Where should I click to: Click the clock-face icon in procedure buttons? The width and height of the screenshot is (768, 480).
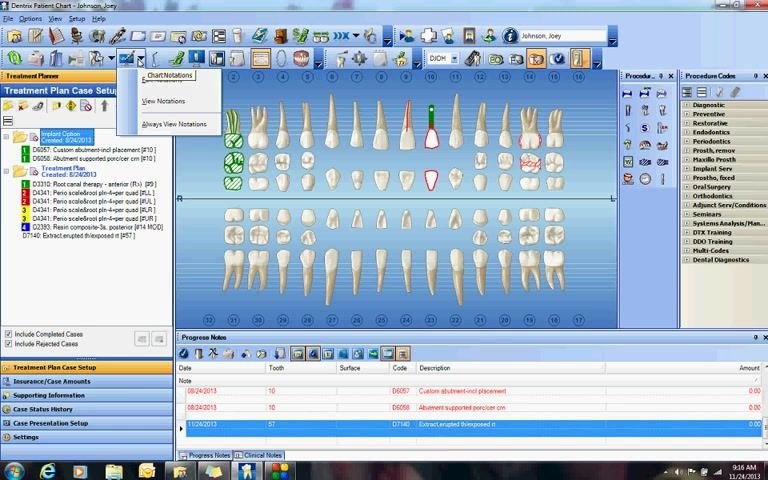[645, 179]
